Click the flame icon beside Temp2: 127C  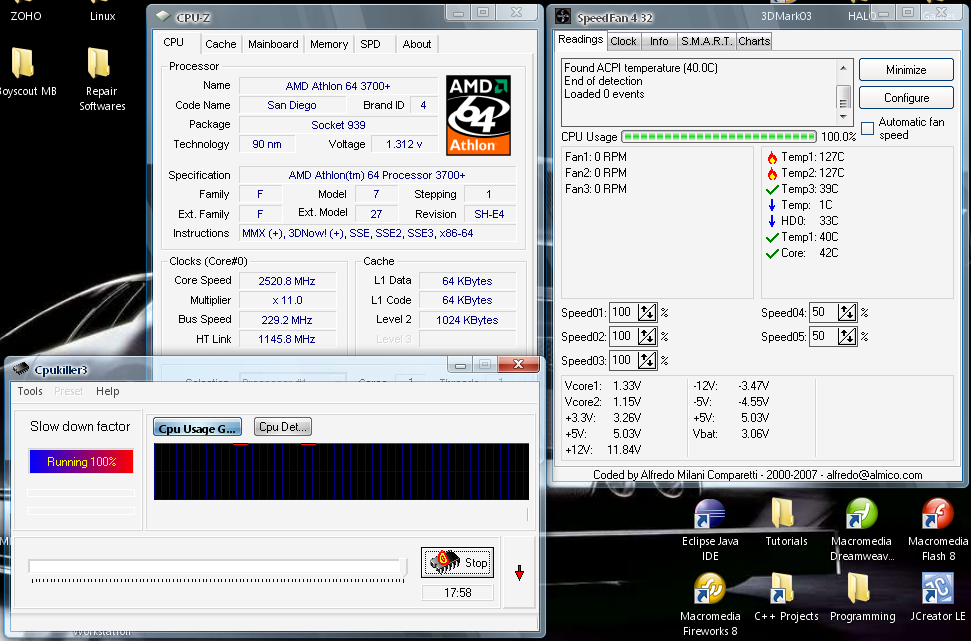(x=772, y=173)
